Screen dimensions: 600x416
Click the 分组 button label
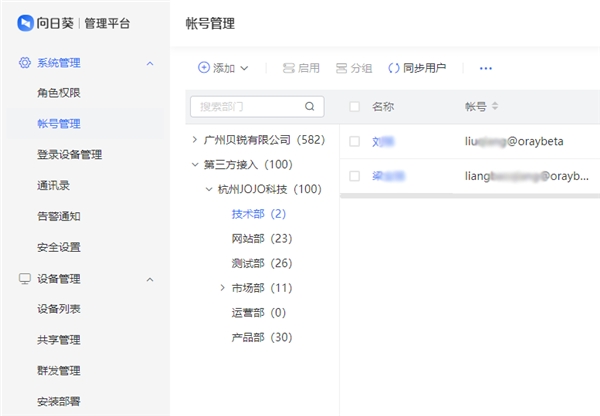361,68
